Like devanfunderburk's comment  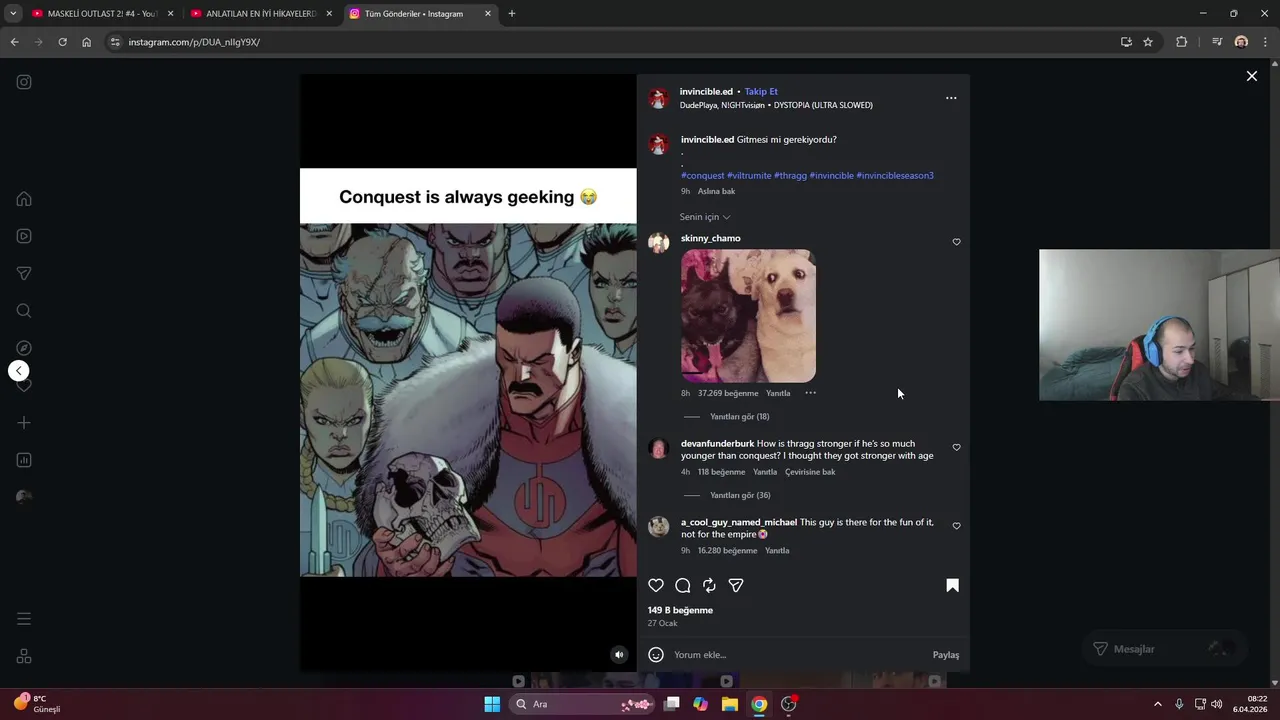956,447
